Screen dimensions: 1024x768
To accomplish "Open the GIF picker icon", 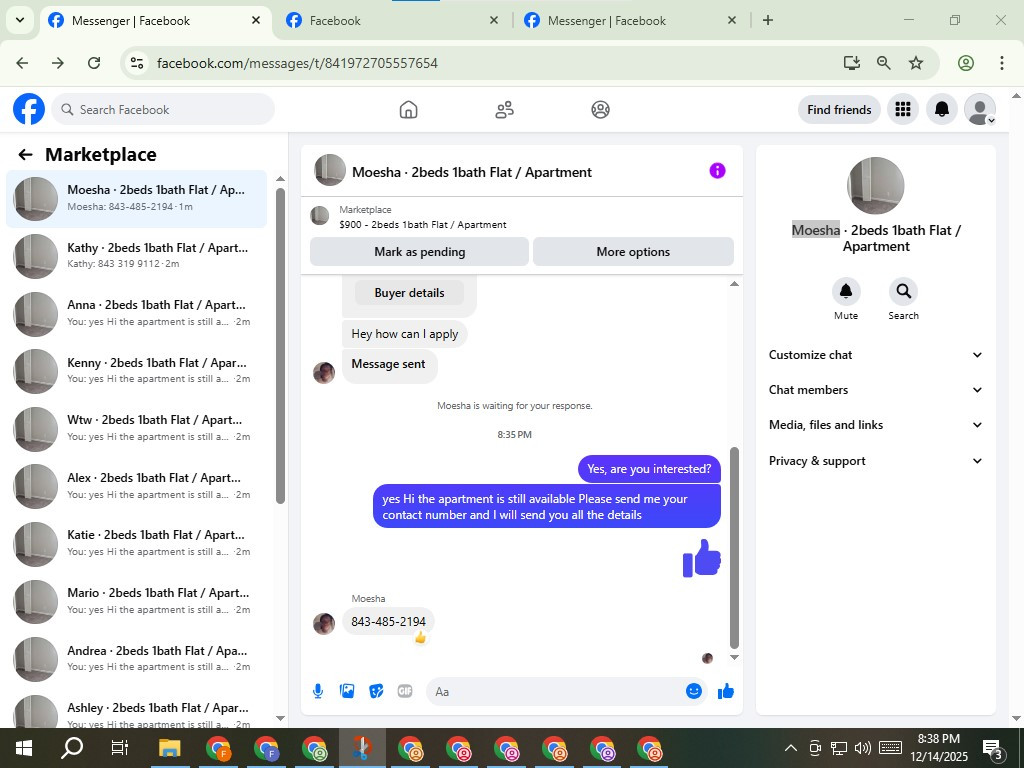I will (x=405, y=691).
